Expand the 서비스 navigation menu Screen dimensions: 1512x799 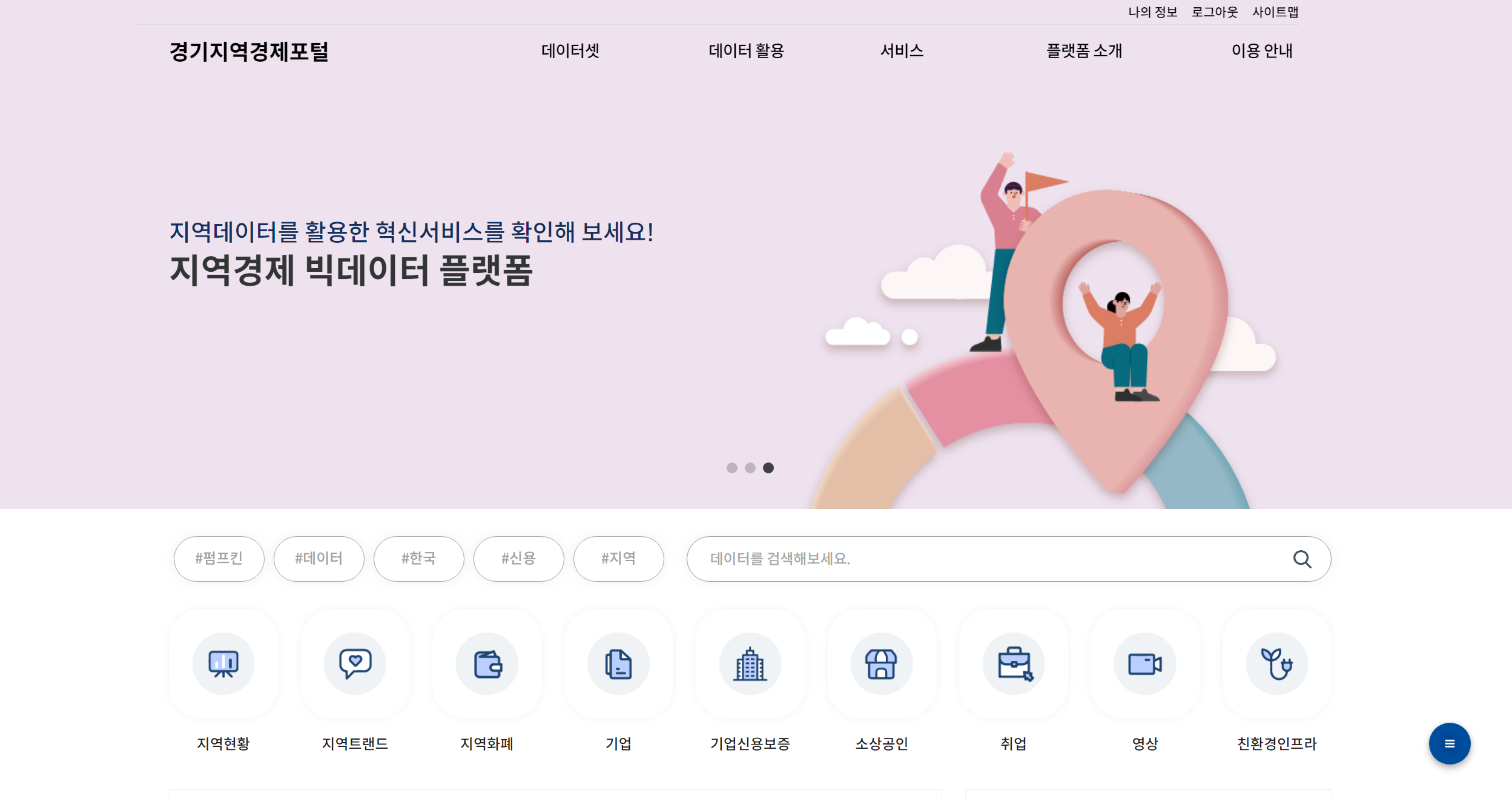coord(902,51)
